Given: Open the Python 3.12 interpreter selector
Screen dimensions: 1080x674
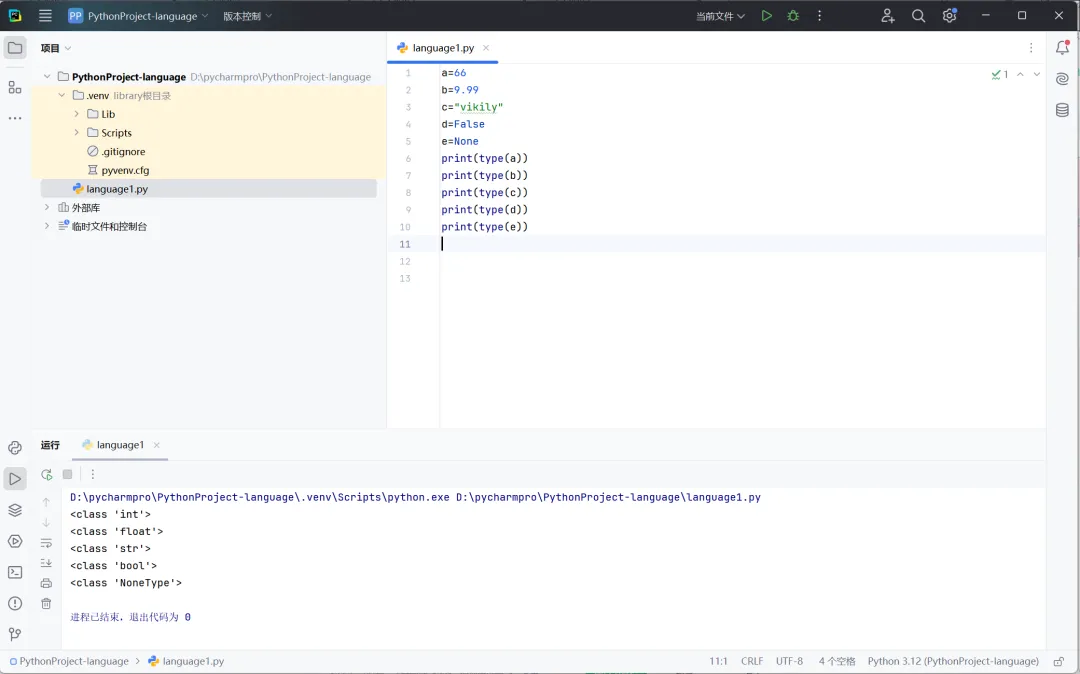Looking at the screenshot, I should point(953,662).
